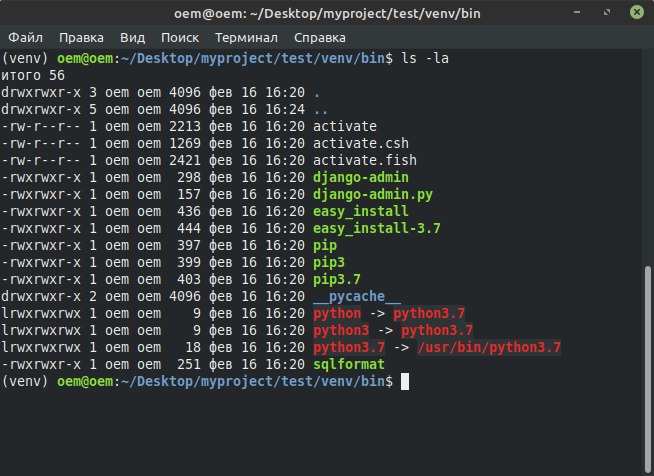Click the file size 1269
Screen dimensions: 654x476
(x=185, y=143)
